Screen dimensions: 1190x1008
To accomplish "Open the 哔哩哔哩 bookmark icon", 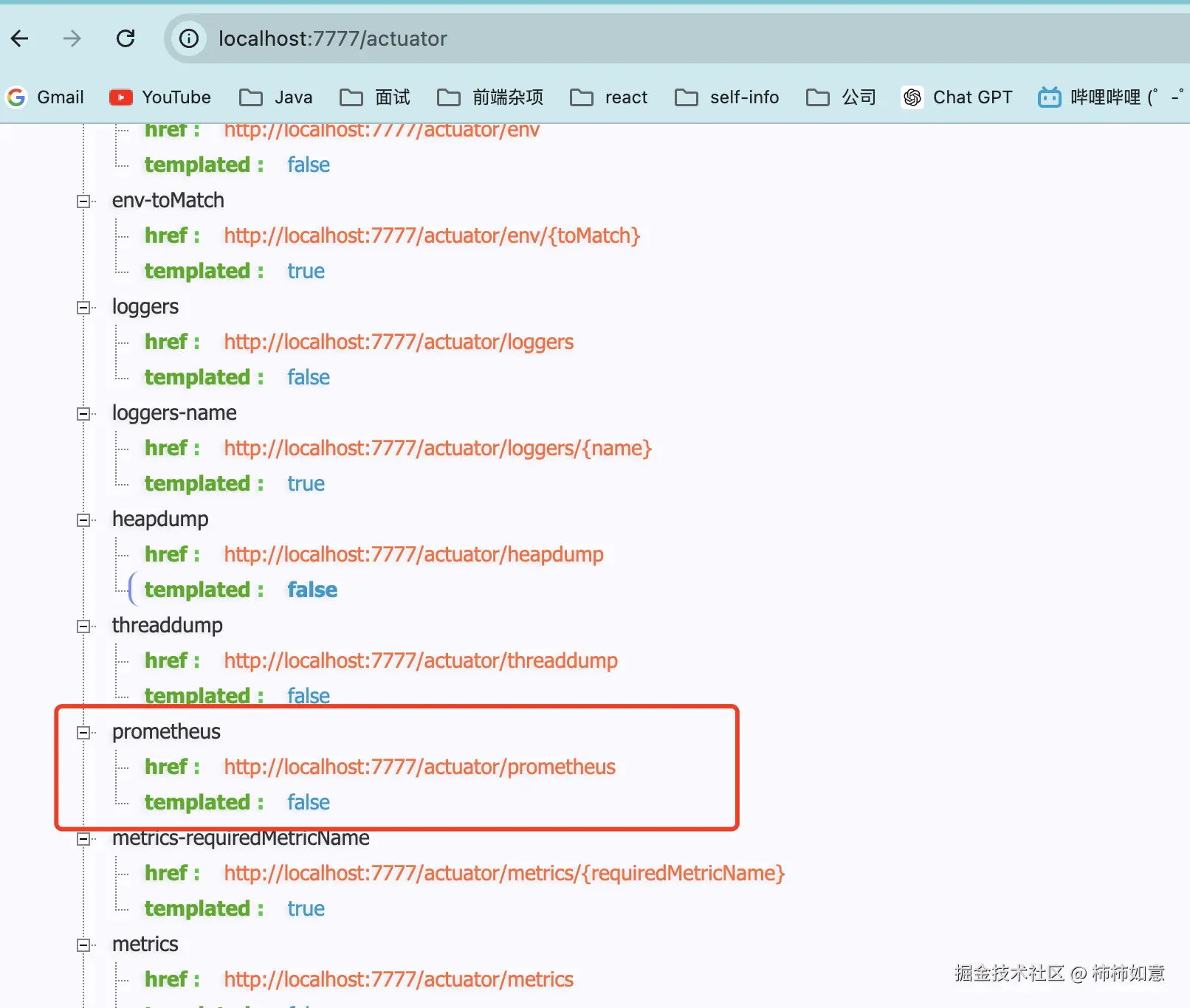I will pos(1049,97).
